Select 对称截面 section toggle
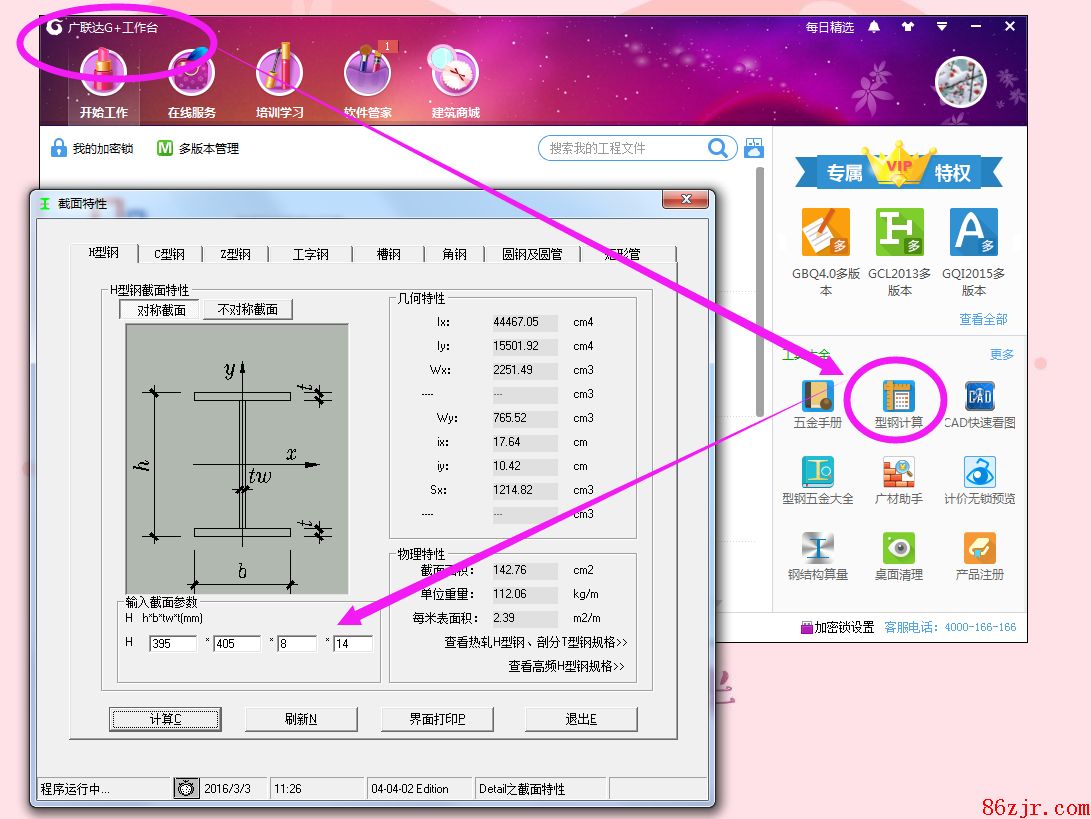The image size is (1091, 819). 161,310
